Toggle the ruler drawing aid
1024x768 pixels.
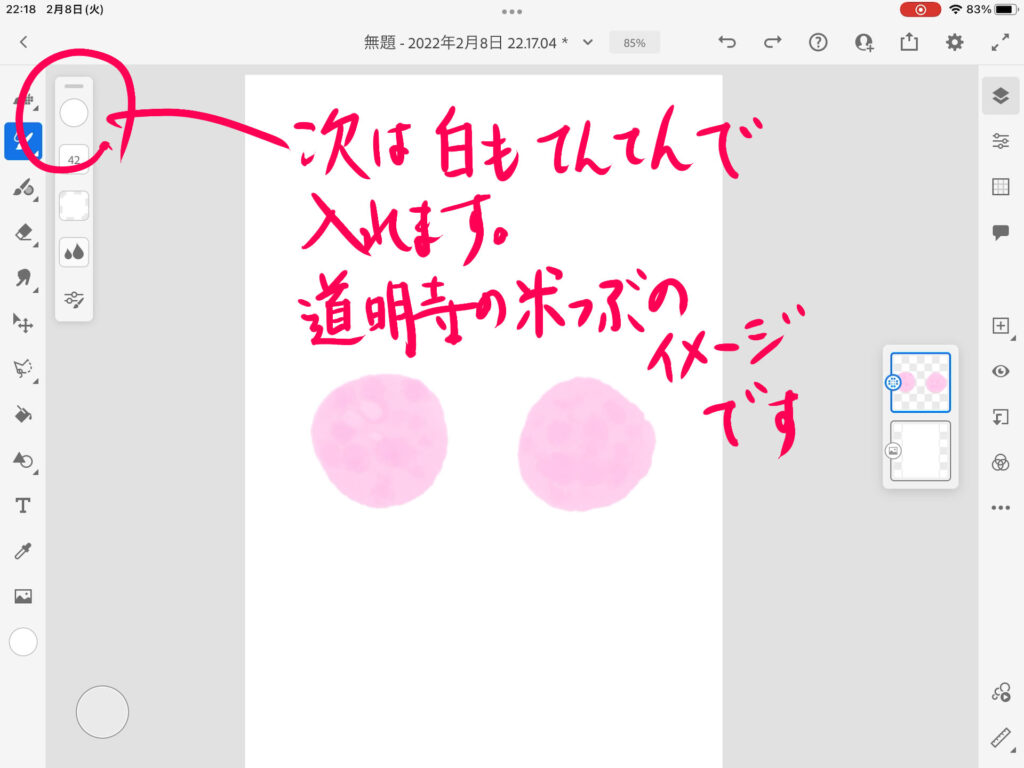point(1000,738)
